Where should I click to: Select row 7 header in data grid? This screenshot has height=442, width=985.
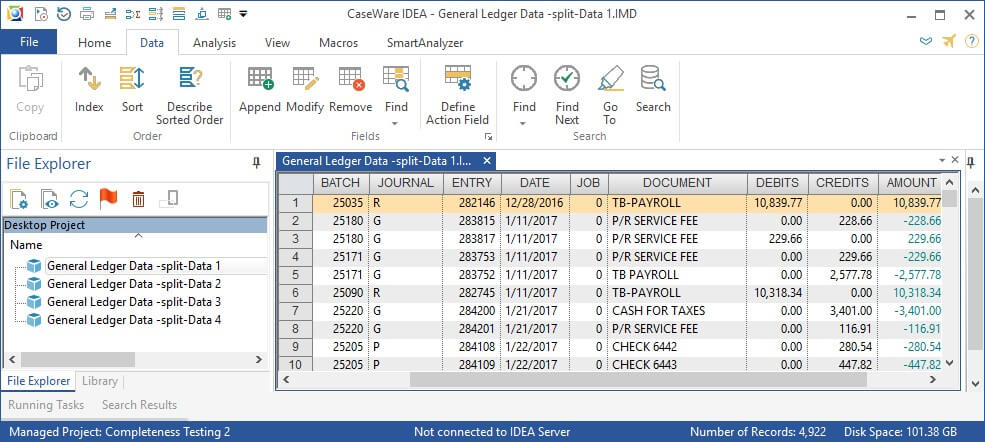click(295, 311)
